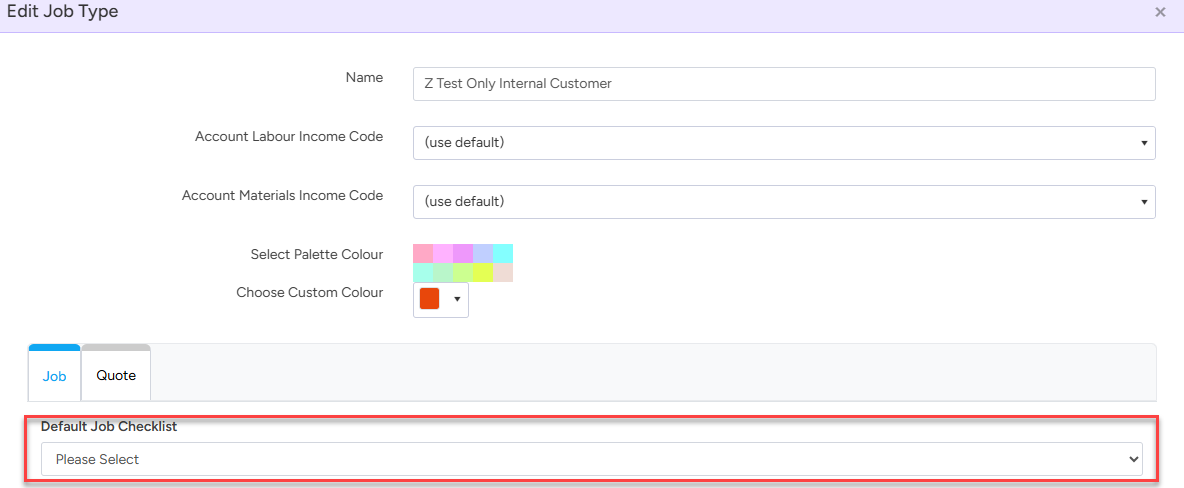Select the bright yellow palette colour

483,273
